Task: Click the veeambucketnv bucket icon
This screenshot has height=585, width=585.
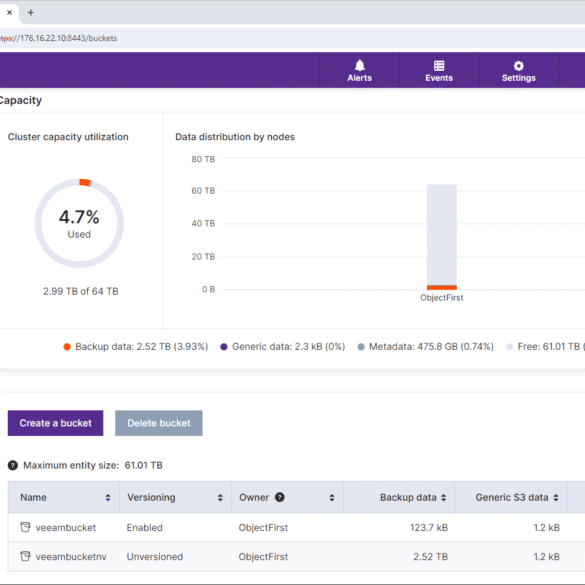Action: (x=25, y=556)
